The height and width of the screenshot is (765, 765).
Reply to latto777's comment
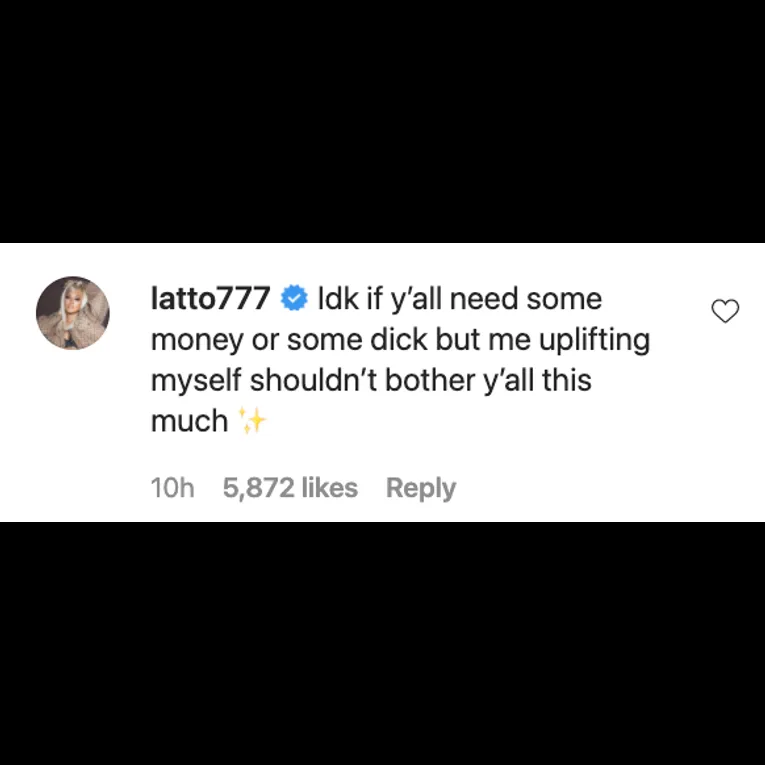[x=421, y=488]
